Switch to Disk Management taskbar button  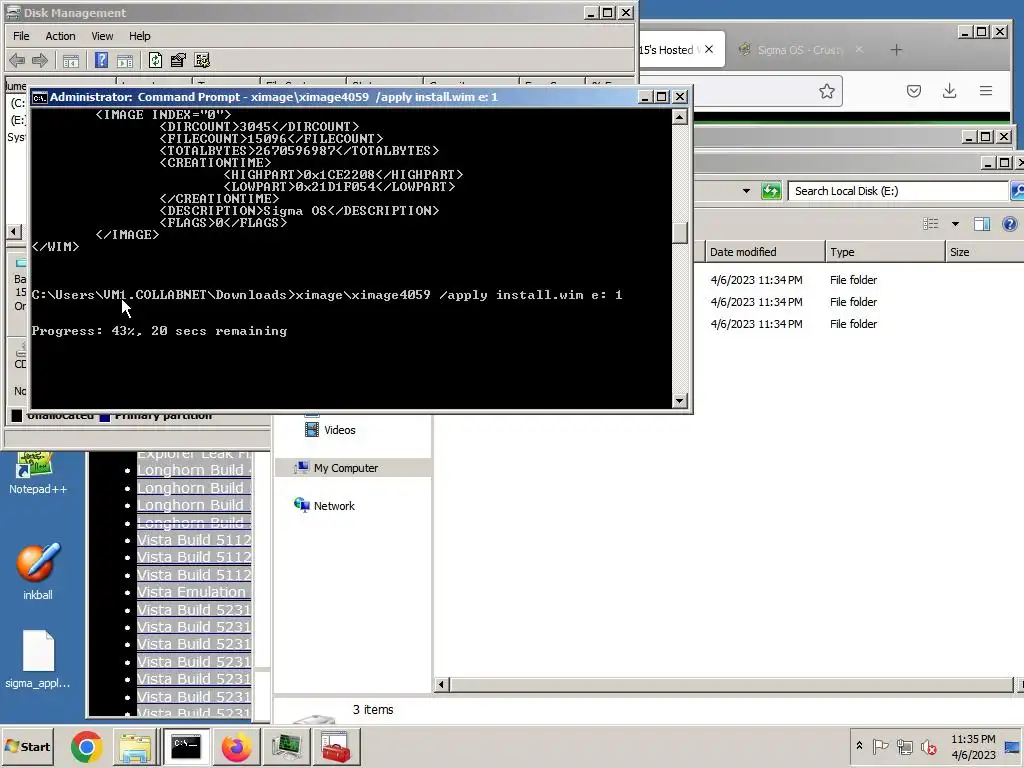point(286,747)
